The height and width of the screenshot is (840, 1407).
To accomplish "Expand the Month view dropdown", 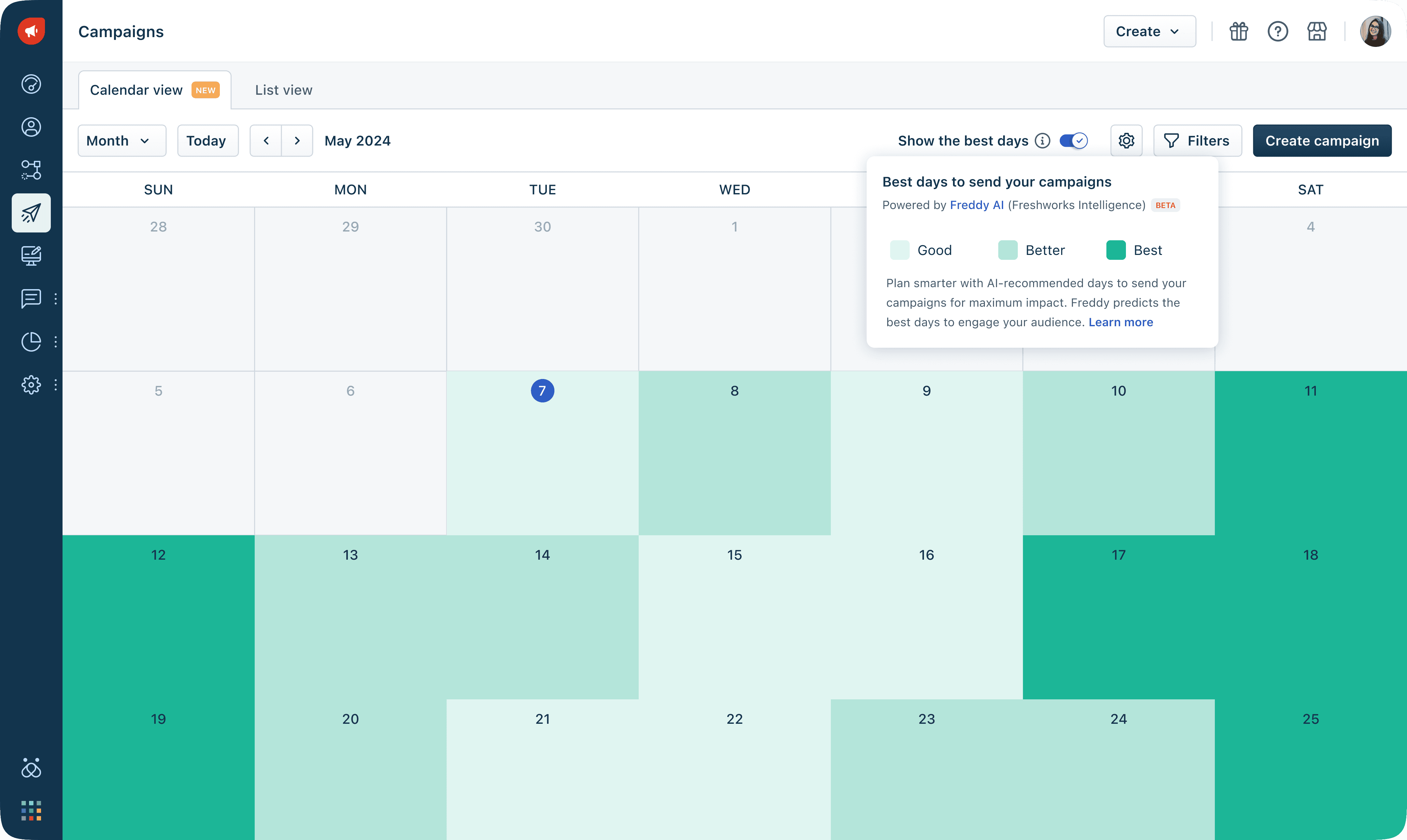I will click(122, 140).
